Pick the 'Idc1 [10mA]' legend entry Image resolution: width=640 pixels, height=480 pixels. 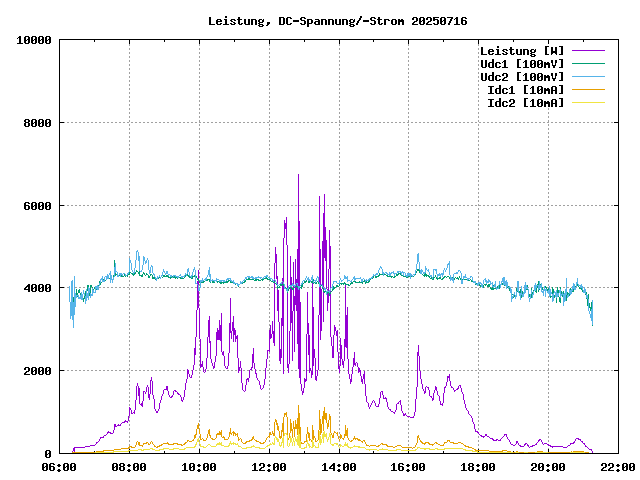pyautogui.click(x=525, y=90)
